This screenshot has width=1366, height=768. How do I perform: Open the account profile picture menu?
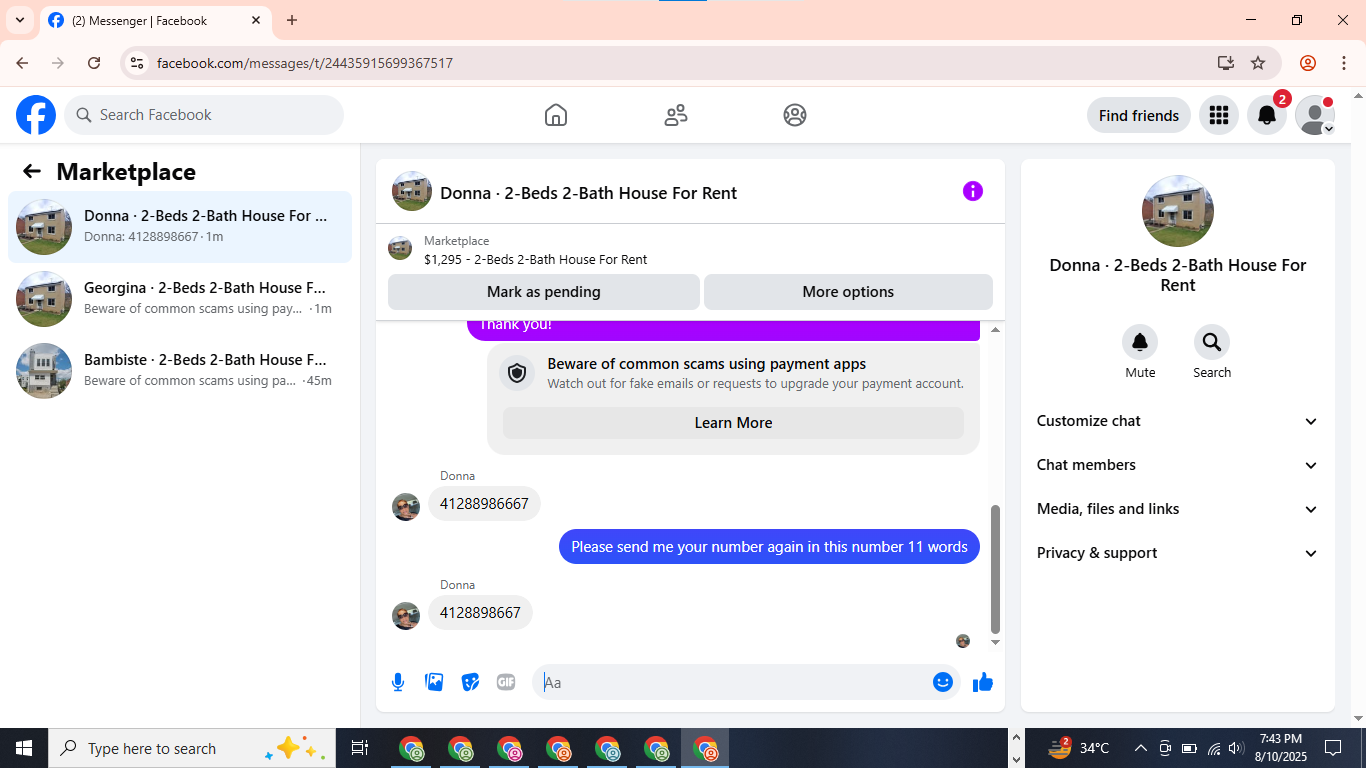tap(1315, 115)
